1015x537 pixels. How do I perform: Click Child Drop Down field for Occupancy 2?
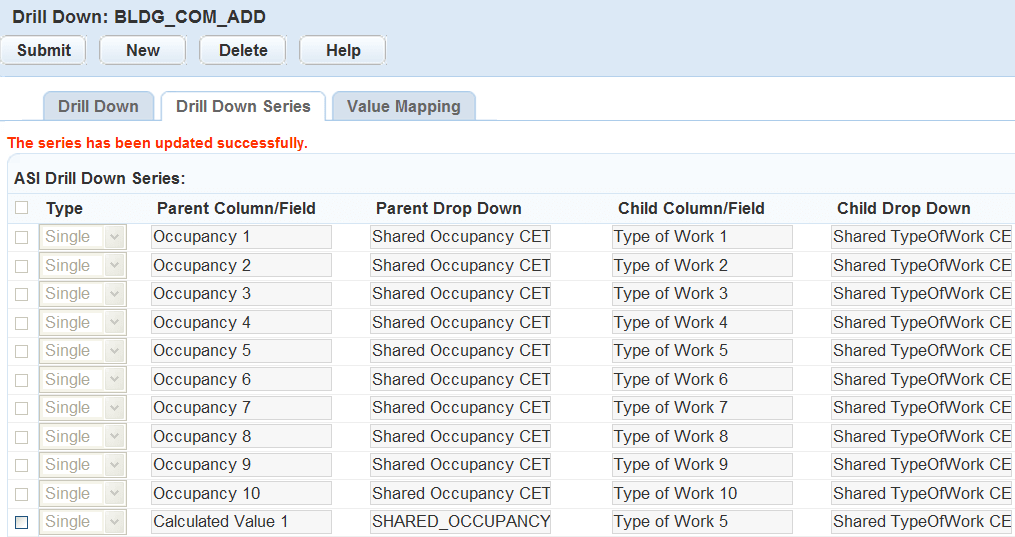point(921,266)
